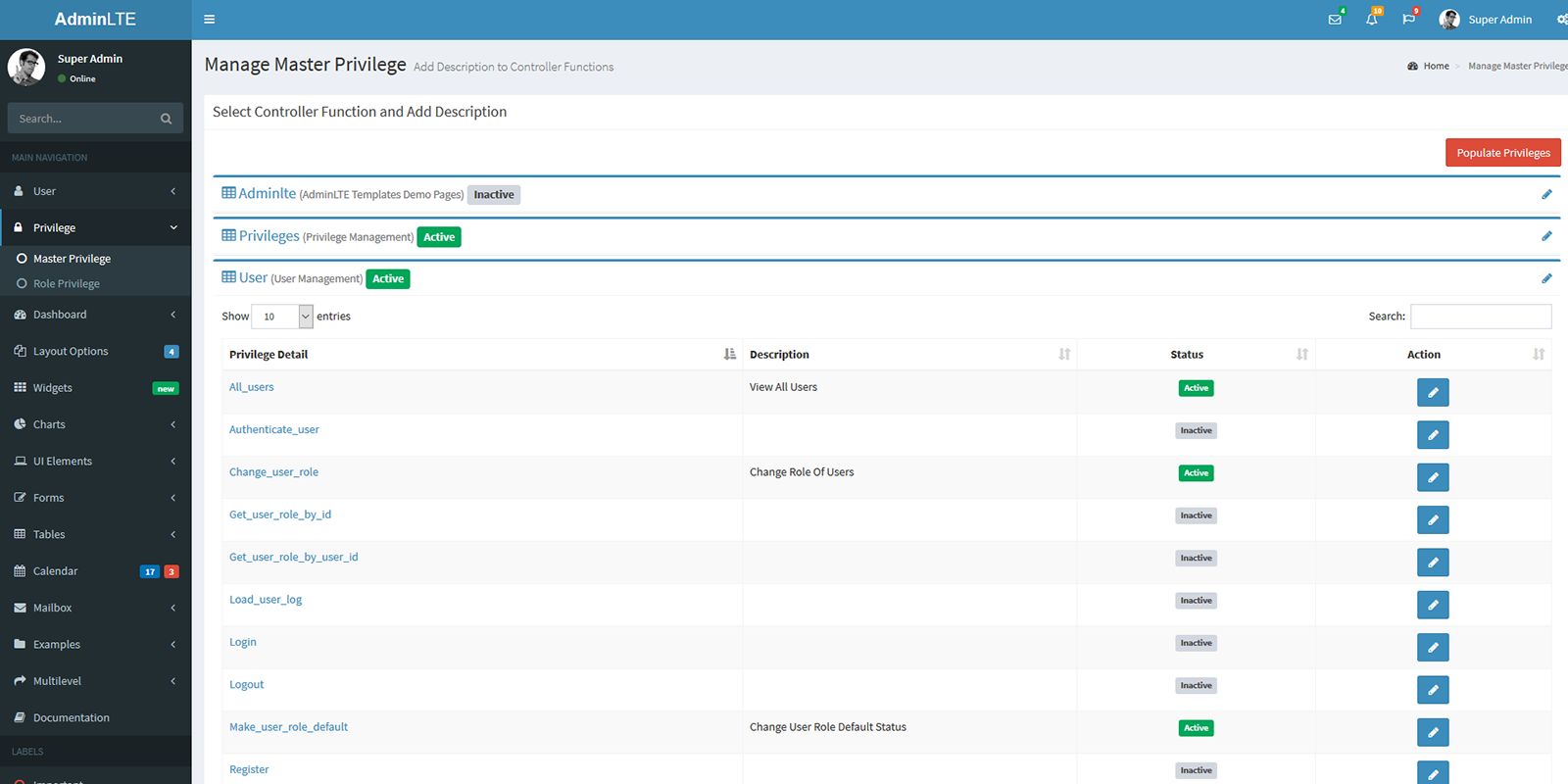The width and height of the screenshot is (1568, 784).
Task: Select Master Privilege in sidebar
Action: [72, 259]
